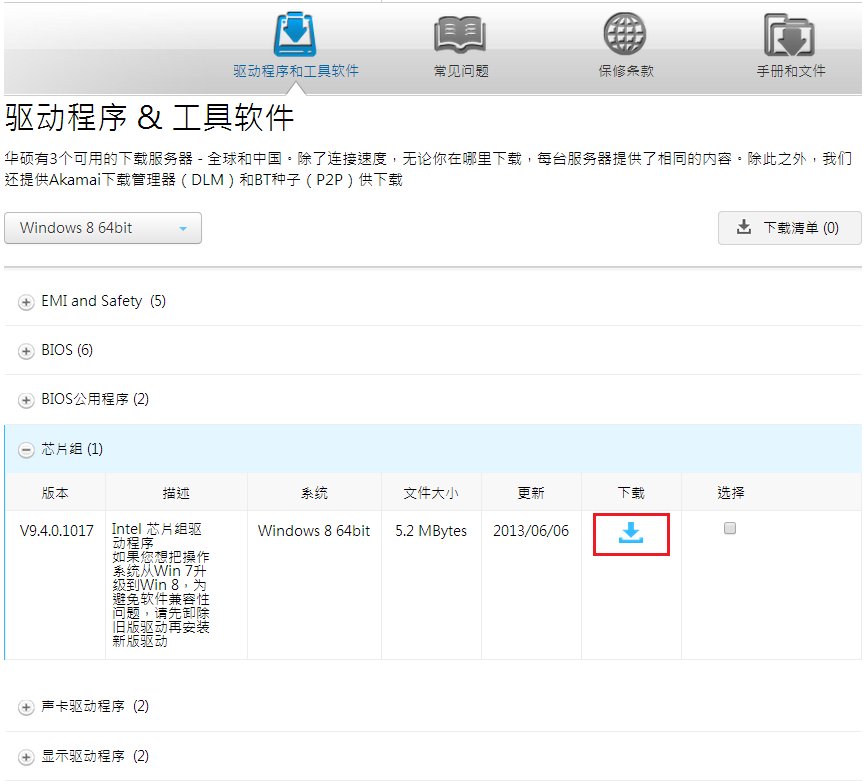Click the 更新 column header
This screenshot has height=781, width=866.
[531, 493]
